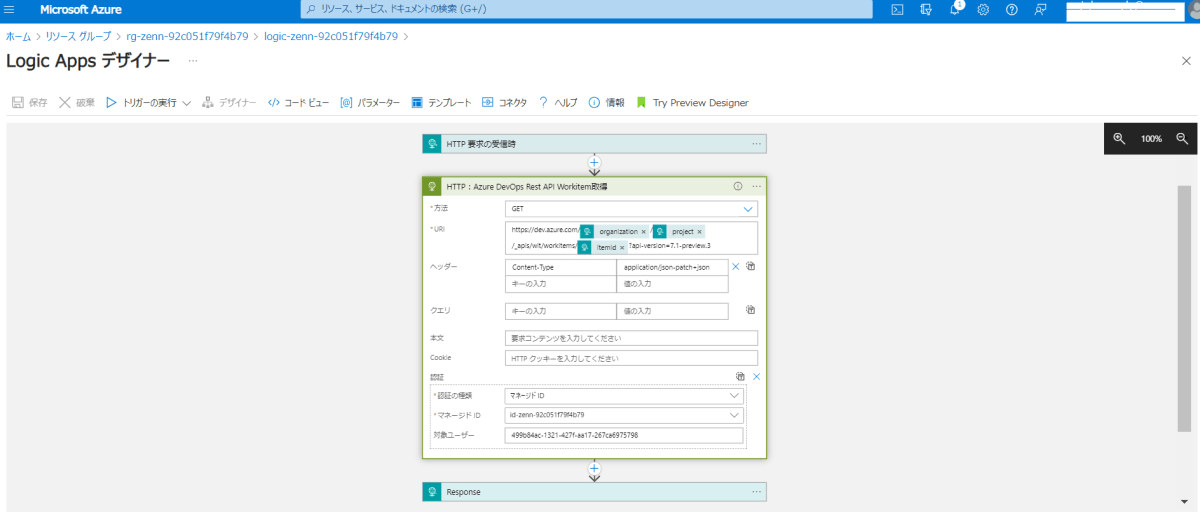
Task: Open the ellipsis menu on the Response card
Action: click(x=757, y=492)
